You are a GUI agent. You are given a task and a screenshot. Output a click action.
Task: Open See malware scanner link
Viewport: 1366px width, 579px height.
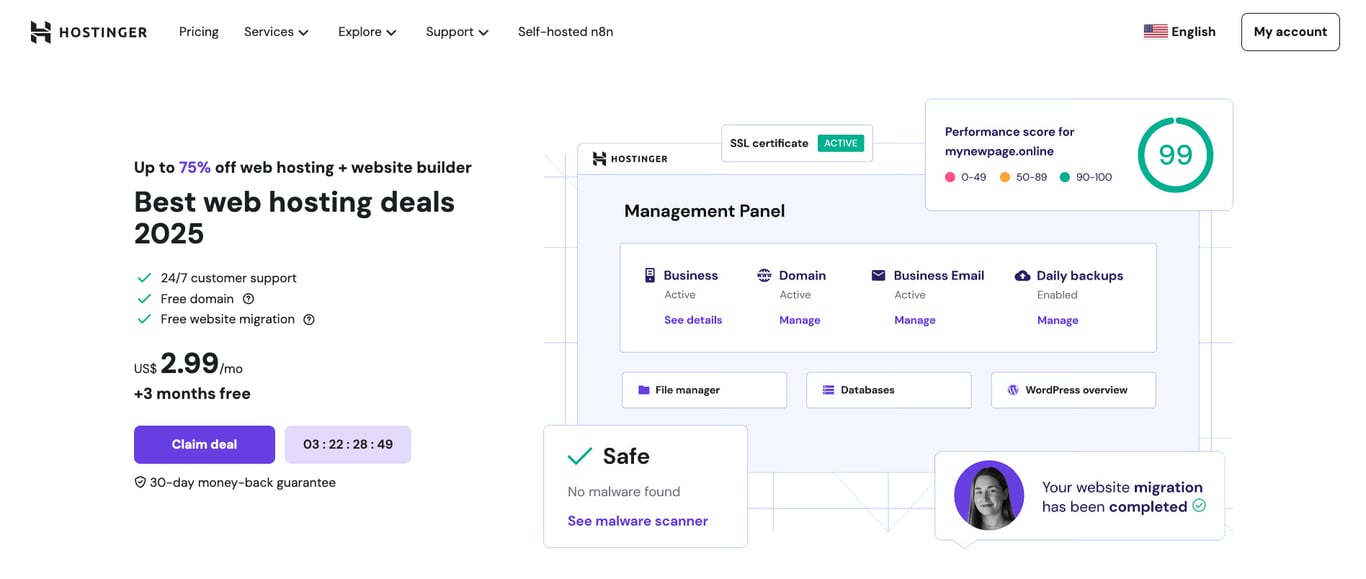637,520
